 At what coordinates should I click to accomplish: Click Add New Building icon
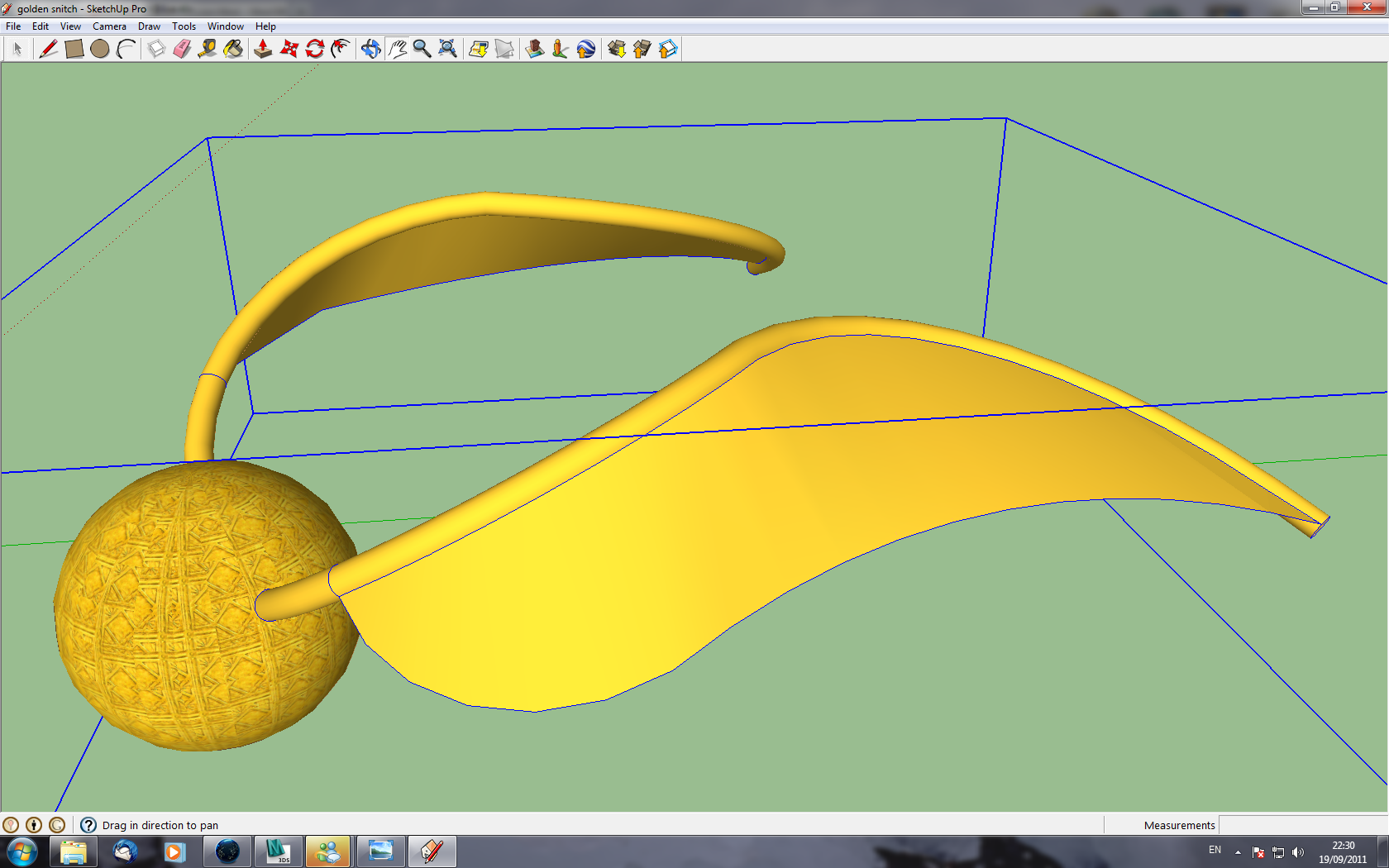pyautogui.click(x=535, y=49)
